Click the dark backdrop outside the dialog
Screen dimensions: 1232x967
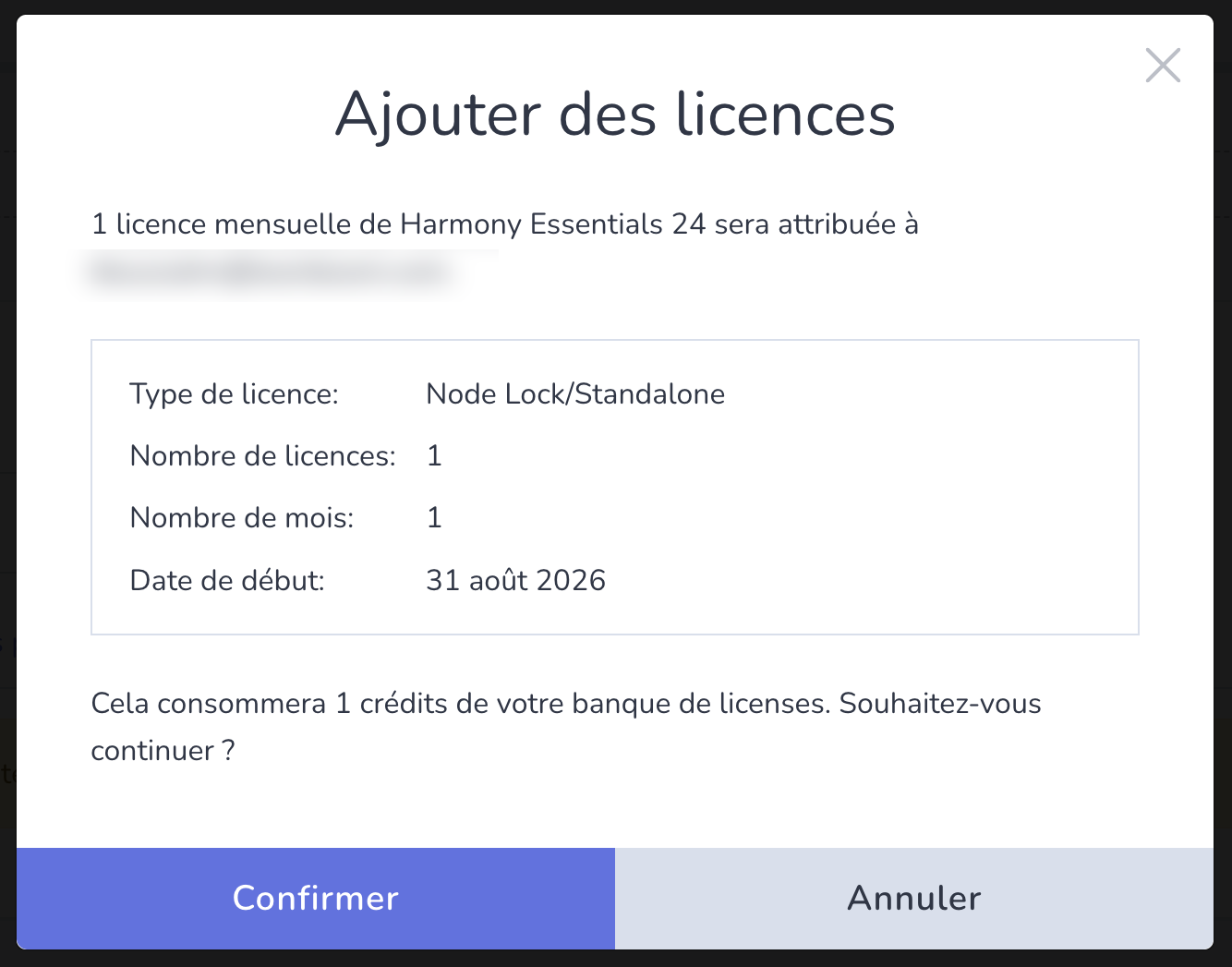pos(7,462)
